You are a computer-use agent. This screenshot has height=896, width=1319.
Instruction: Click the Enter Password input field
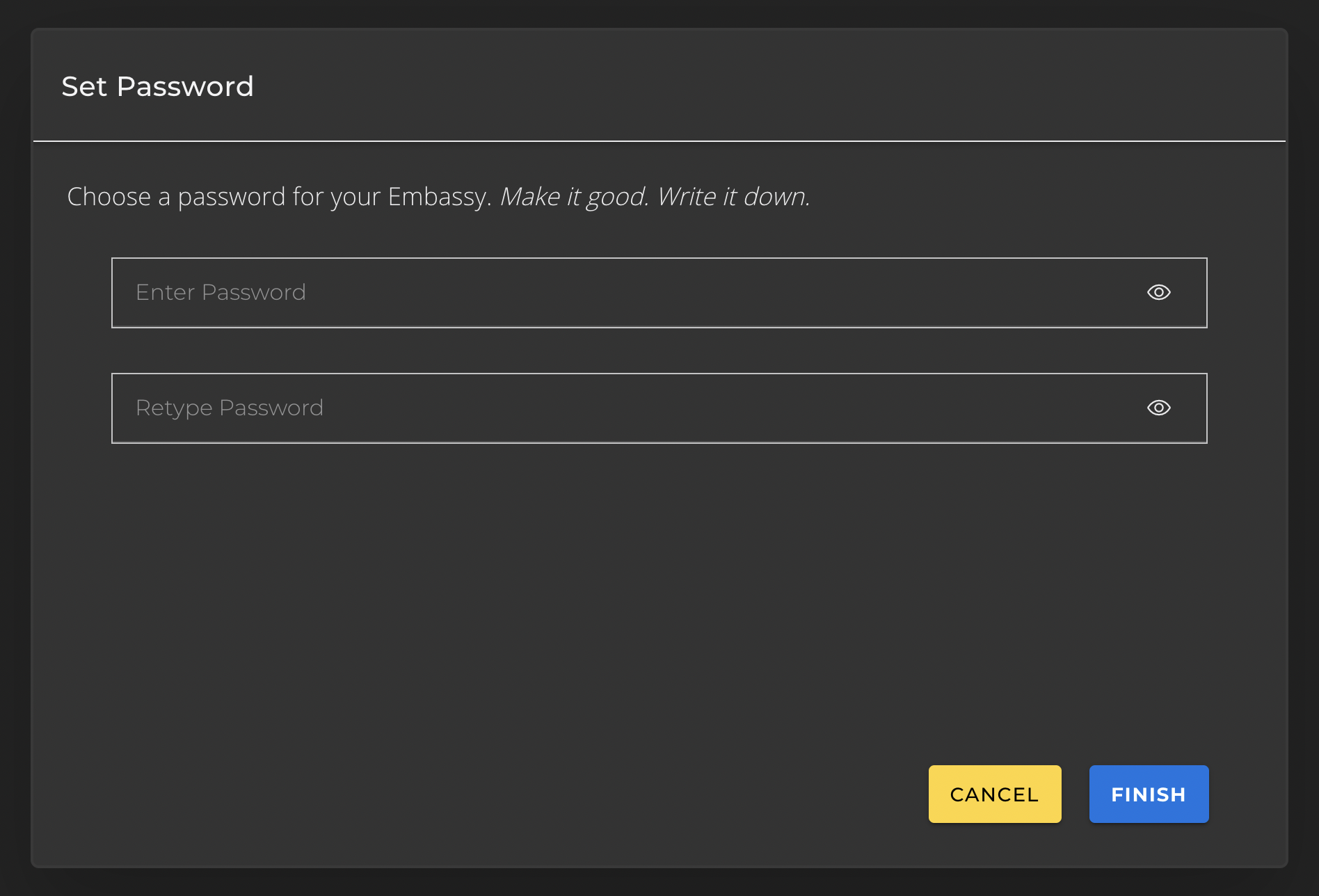(x=626, y=292)
